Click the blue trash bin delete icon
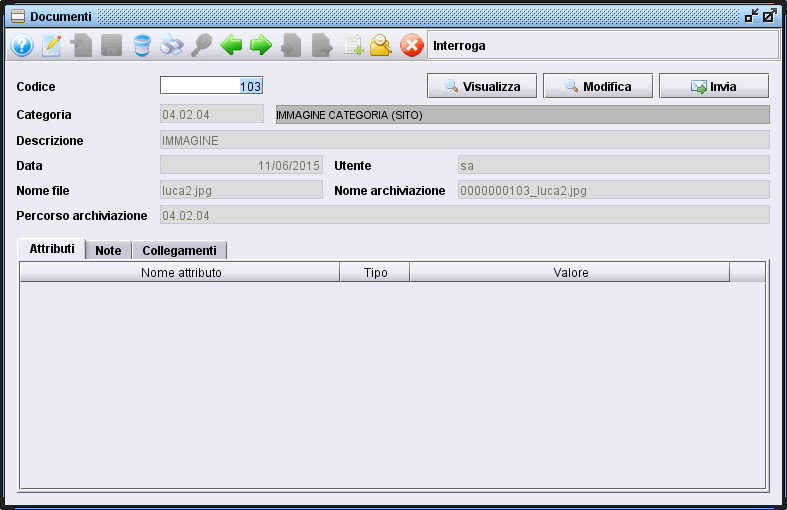Screen dimensions: 787x510 tap(142, 46)
